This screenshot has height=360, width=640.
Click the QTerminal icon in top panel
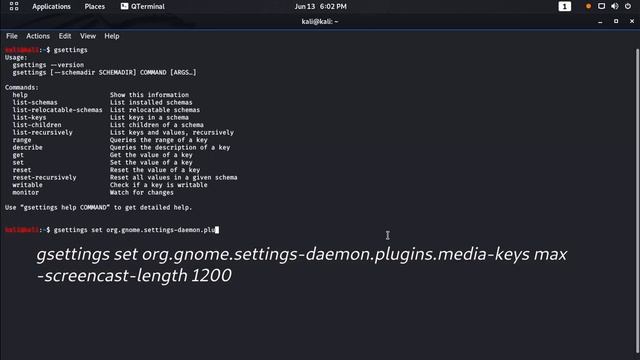click(124, 6)
